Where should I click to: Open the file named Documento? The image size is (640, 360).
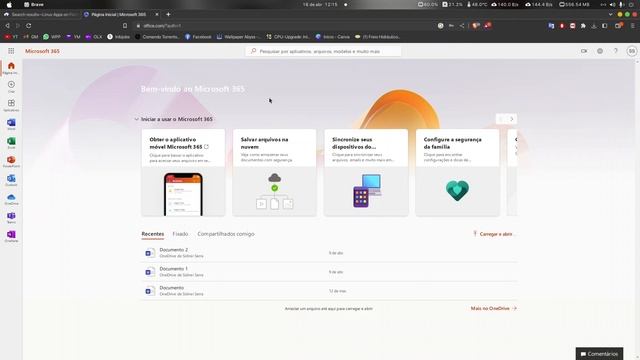(329, 291)
